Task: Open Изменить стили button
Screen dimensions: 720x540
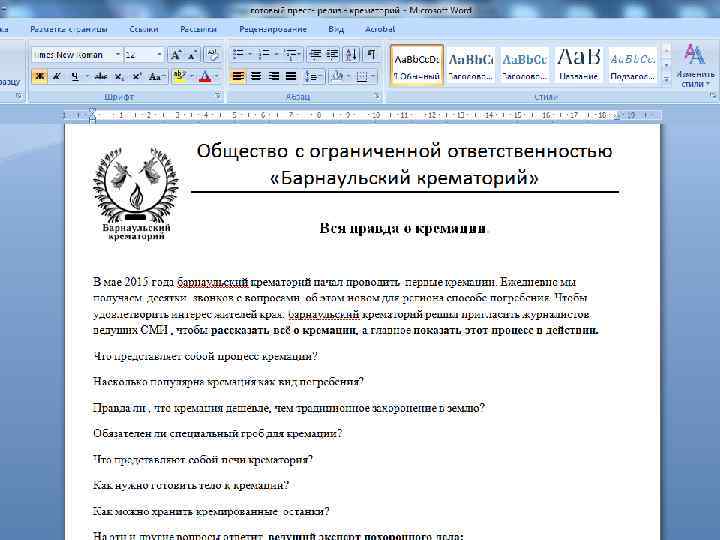Action: pos(695,66)
